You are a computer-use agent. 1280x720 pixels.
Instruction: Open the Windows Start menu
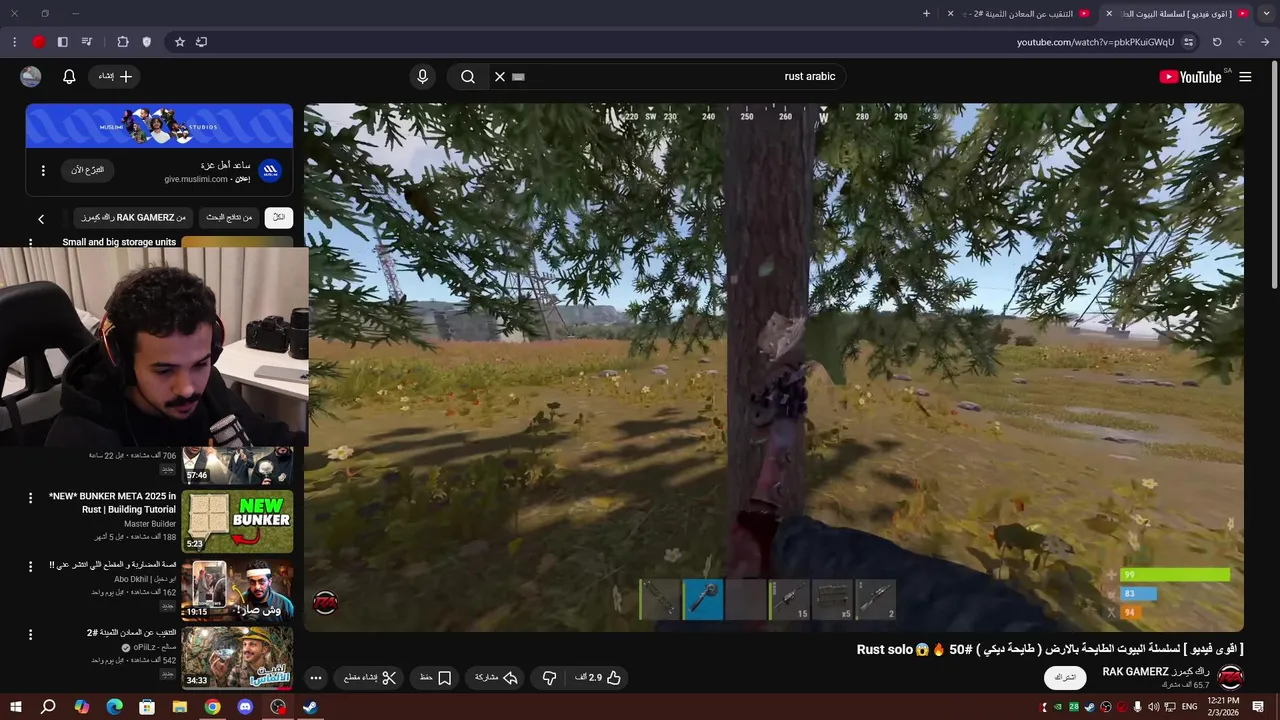[x=15, y=707]
